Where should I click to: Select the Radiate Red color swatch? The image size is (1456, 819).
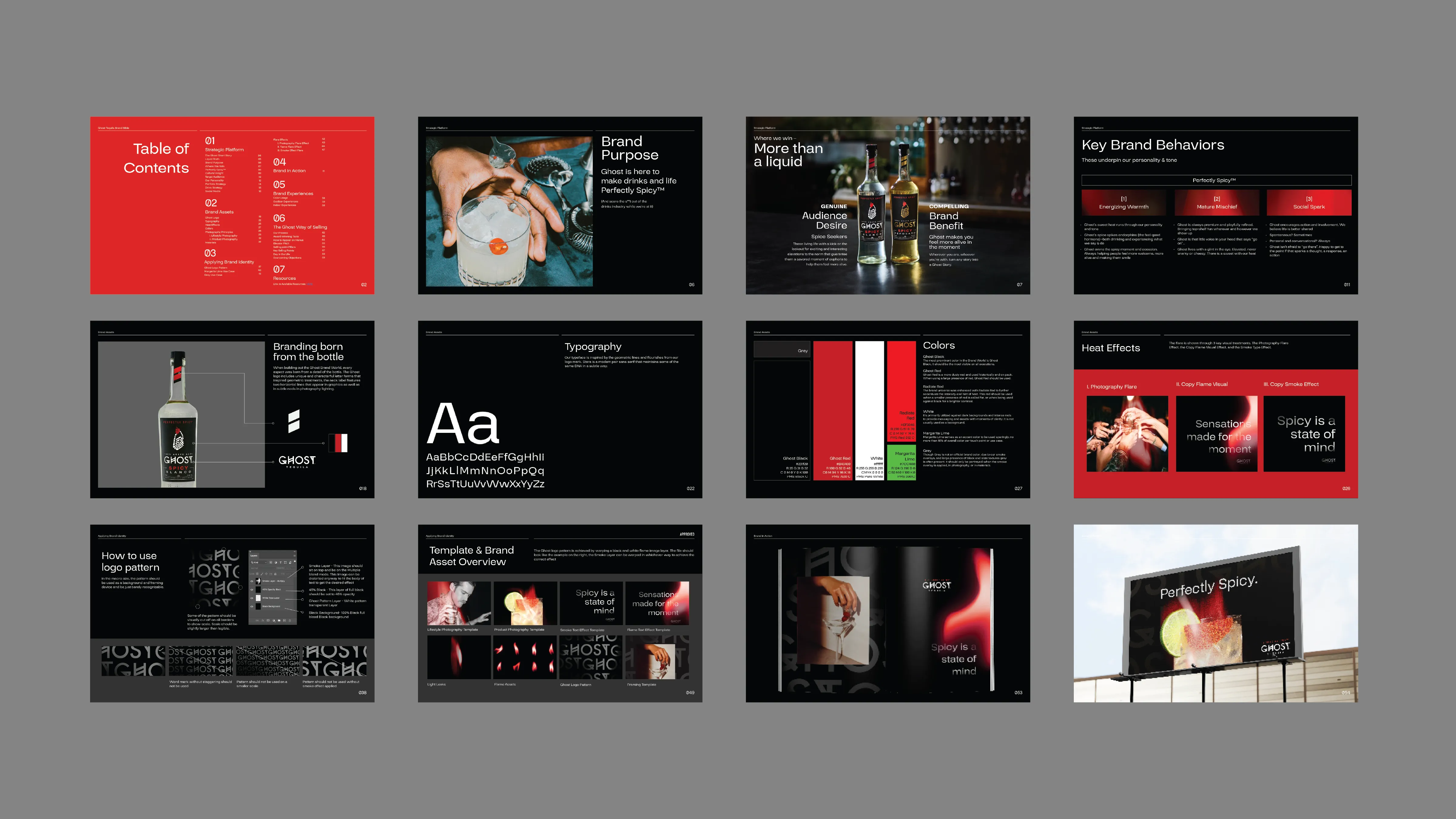pyautogui.click(x=901, y=391)
